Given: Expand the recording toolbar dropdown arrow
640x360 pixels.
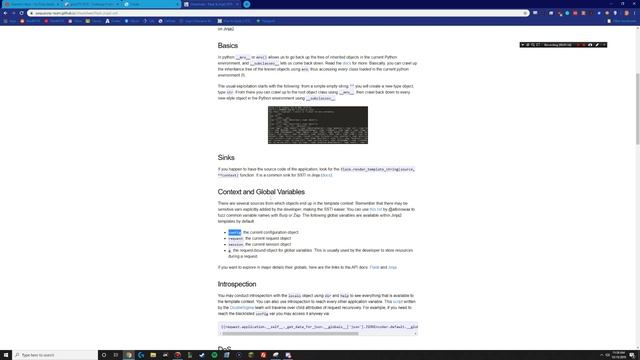Looking at the screenshot, I should coord(522,45).
